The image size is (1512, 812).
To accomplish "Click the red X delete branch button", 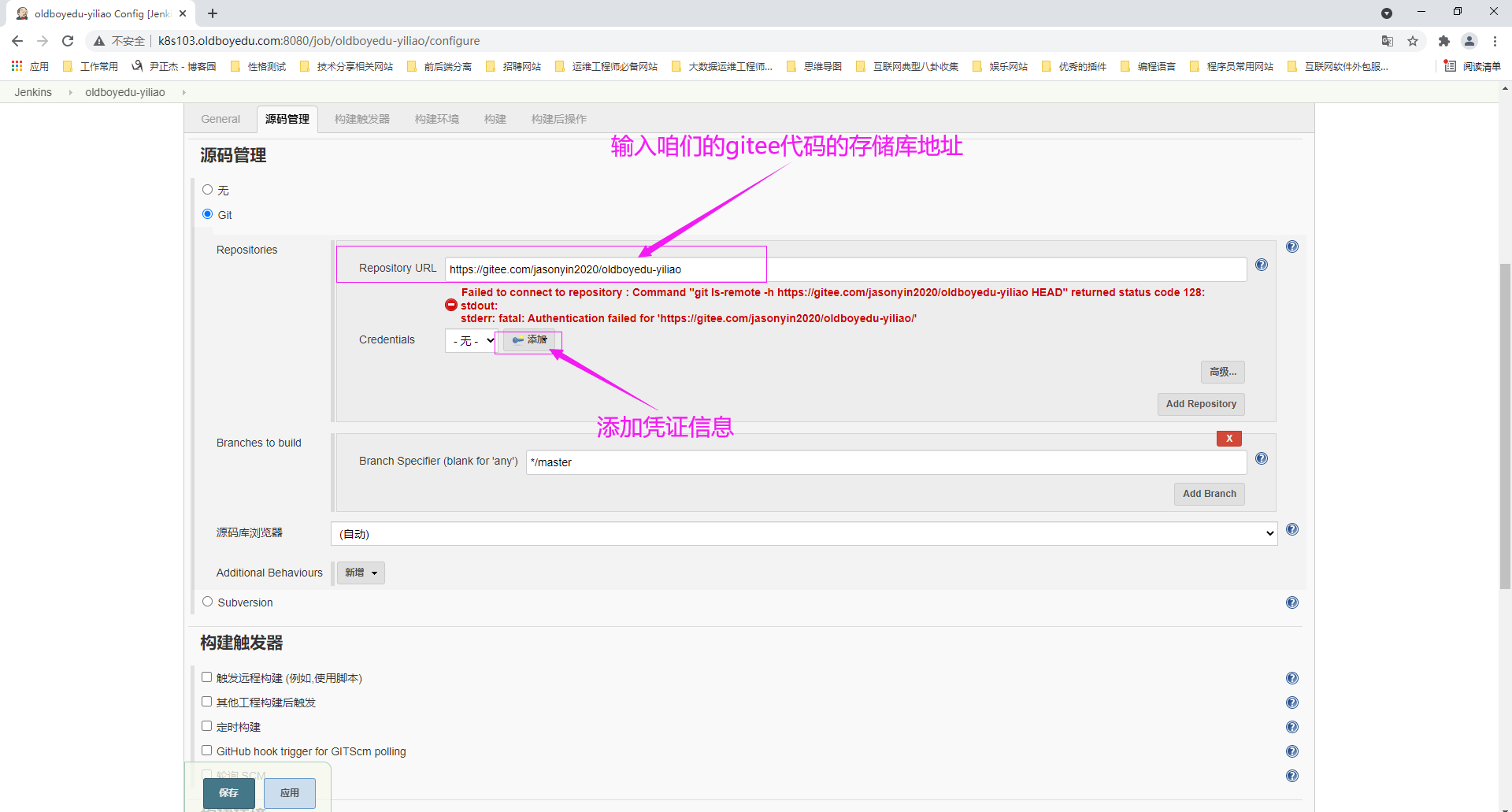I will 1228,439.
